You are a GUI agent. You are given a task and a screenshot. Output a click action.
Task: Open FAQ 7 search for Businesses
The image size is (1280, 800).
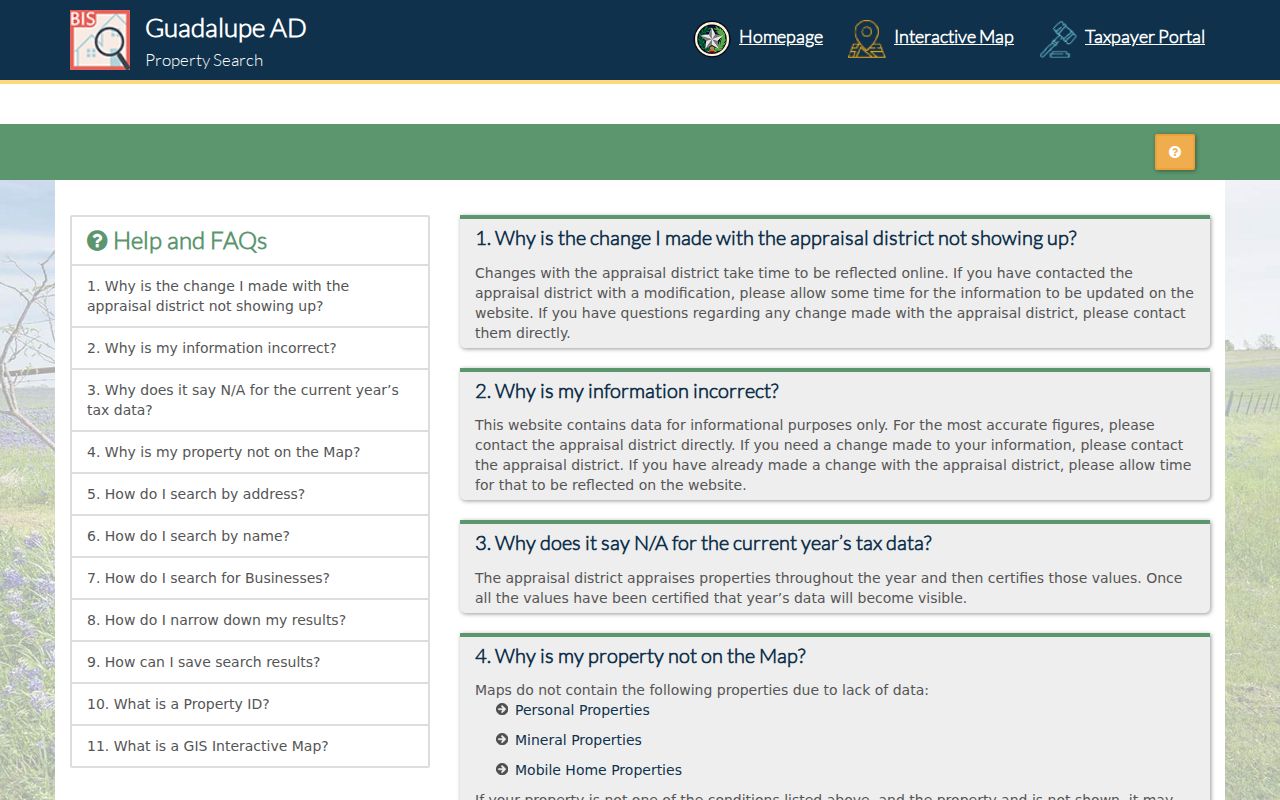[x=250, y=578]
